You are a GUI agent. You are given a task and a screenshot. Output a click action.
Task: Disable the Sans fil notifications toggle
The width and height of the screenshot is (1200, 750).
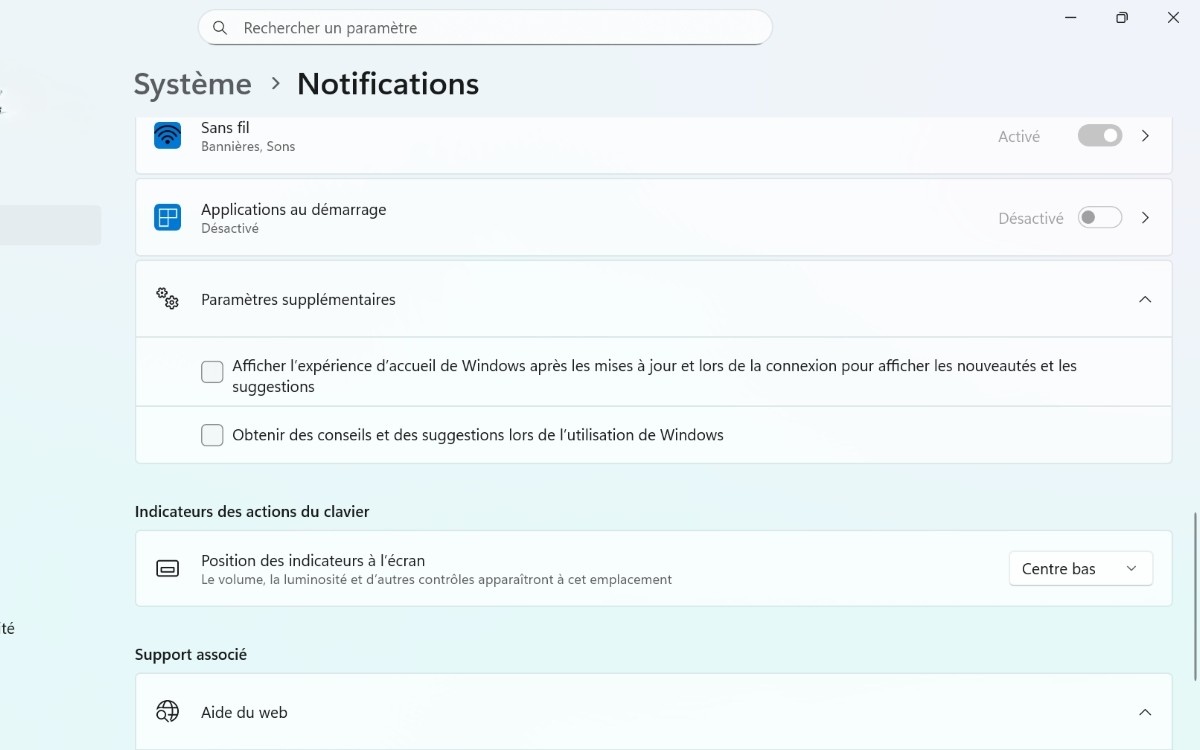[1099, 135]
